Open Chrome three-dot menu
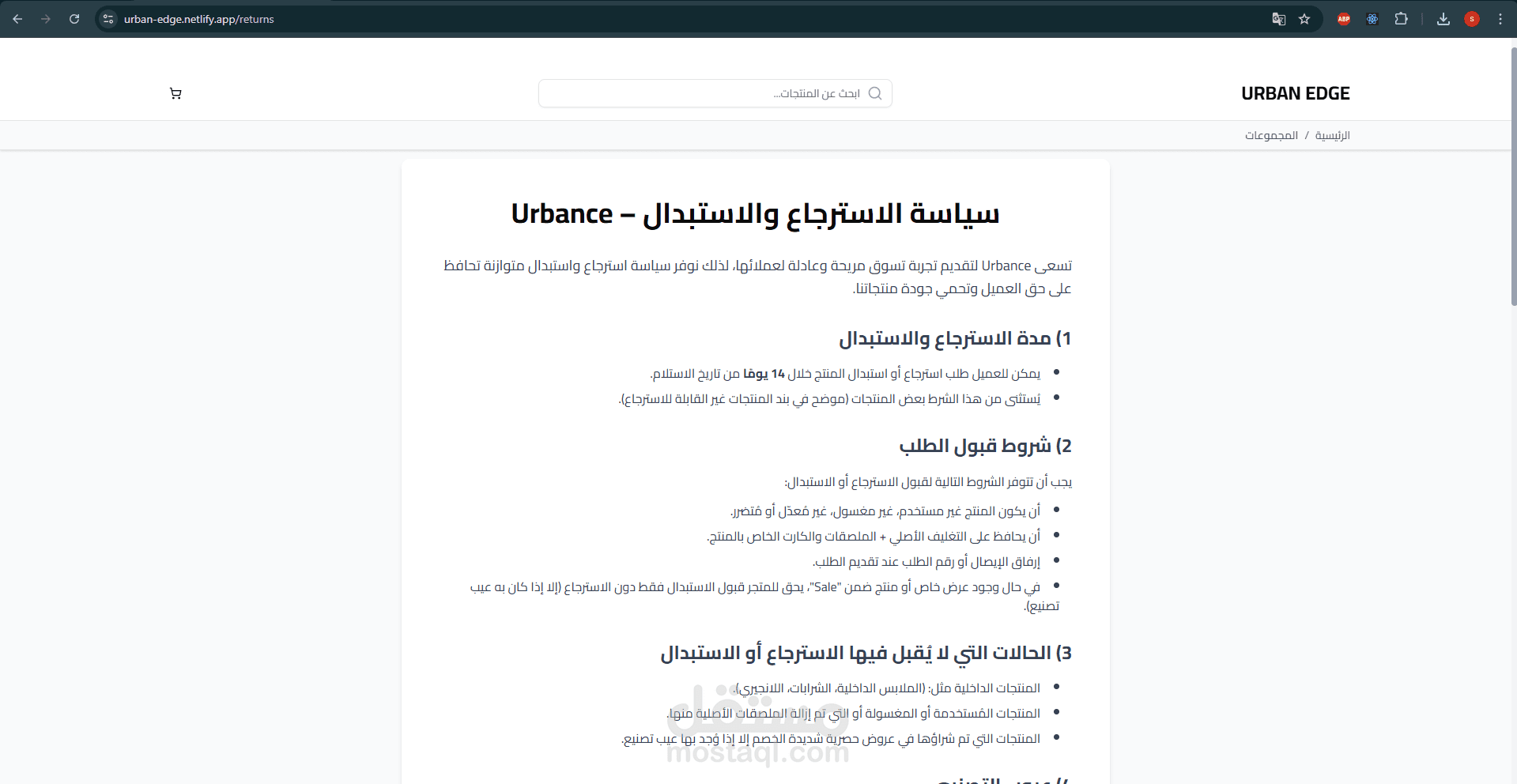 (1500, 19)
